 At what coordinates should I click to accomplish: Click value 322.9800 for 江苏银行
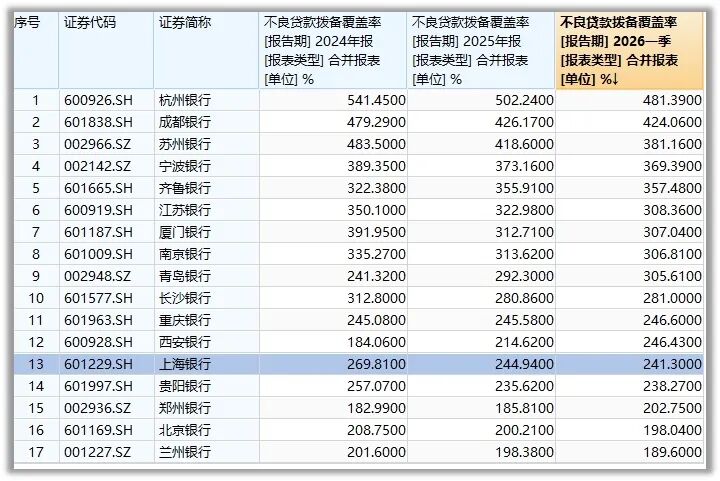[x=524, y=210]
